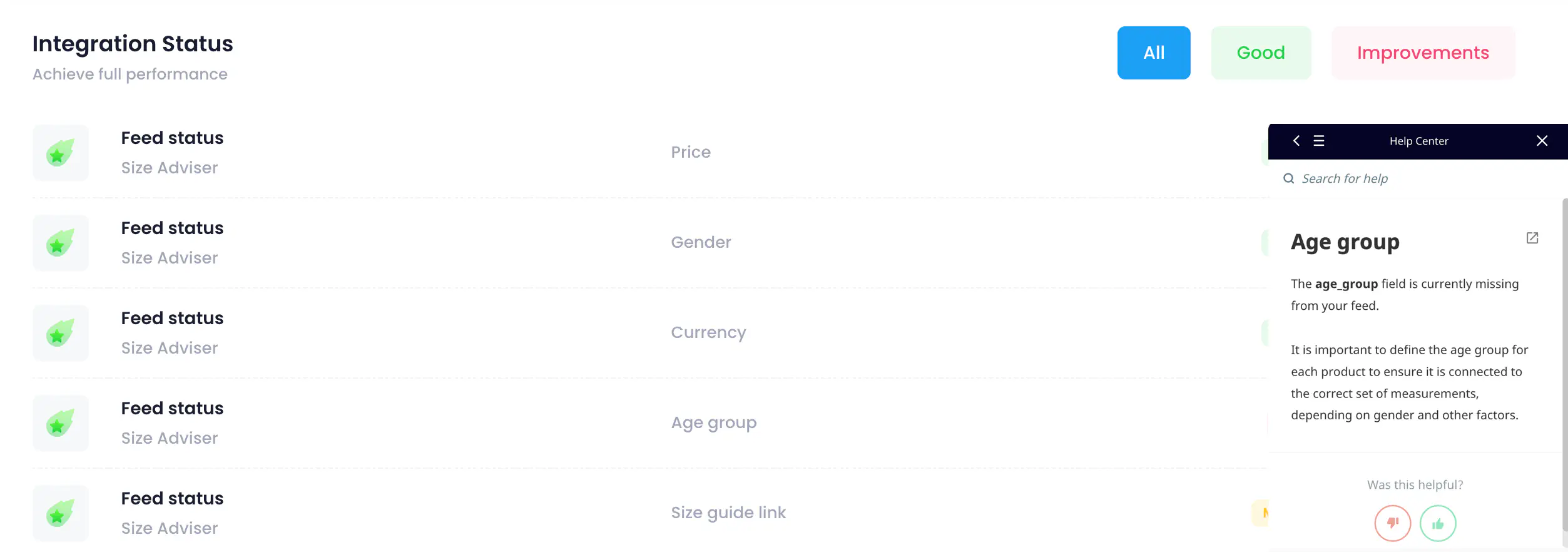Image resolution: width=1568 pixels, height=552 pixels.
Task: Select the All filter tab
Action: click(x=1154, y=53)
